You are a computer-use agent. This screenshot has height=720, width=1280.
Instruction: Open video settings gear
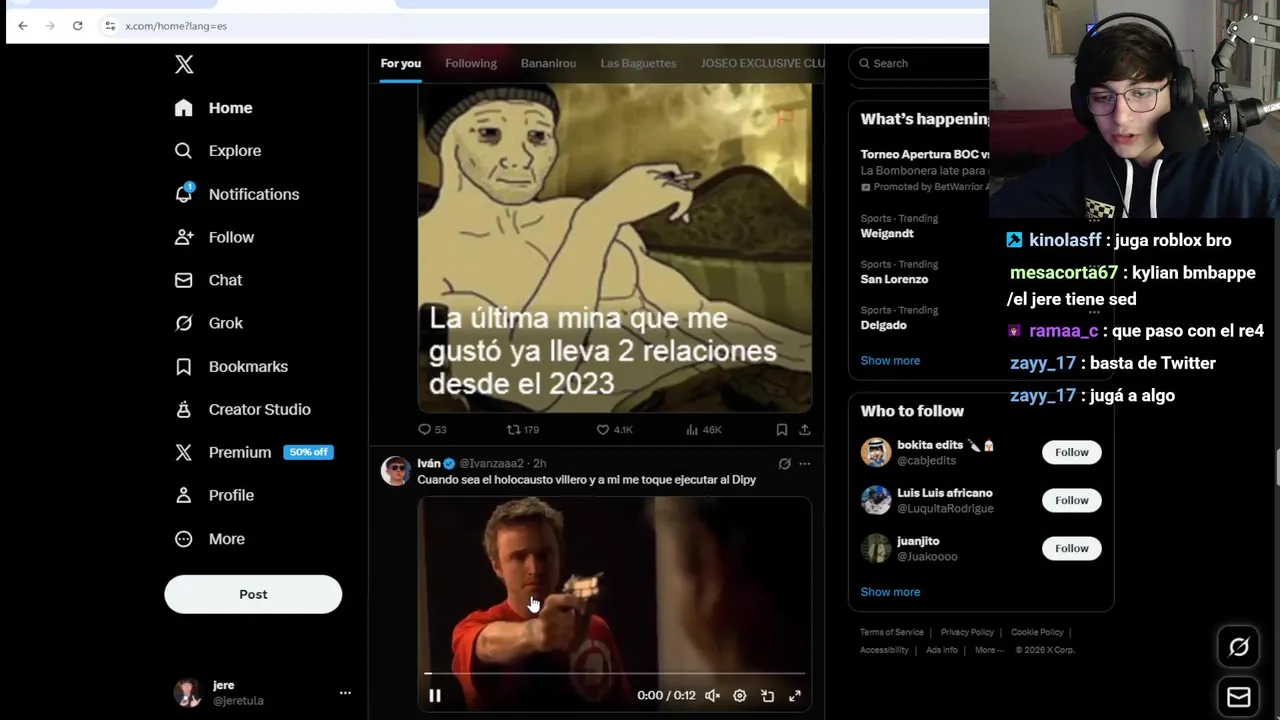click(x=740, y=695)
